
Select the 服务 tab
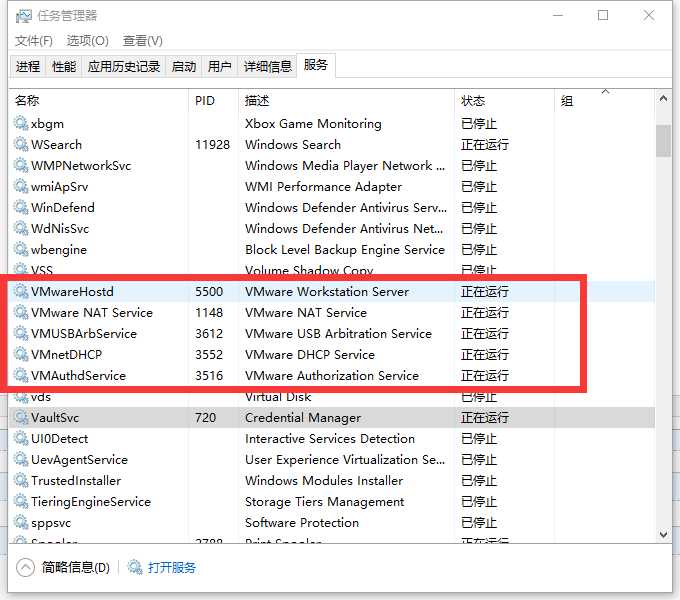316,65
